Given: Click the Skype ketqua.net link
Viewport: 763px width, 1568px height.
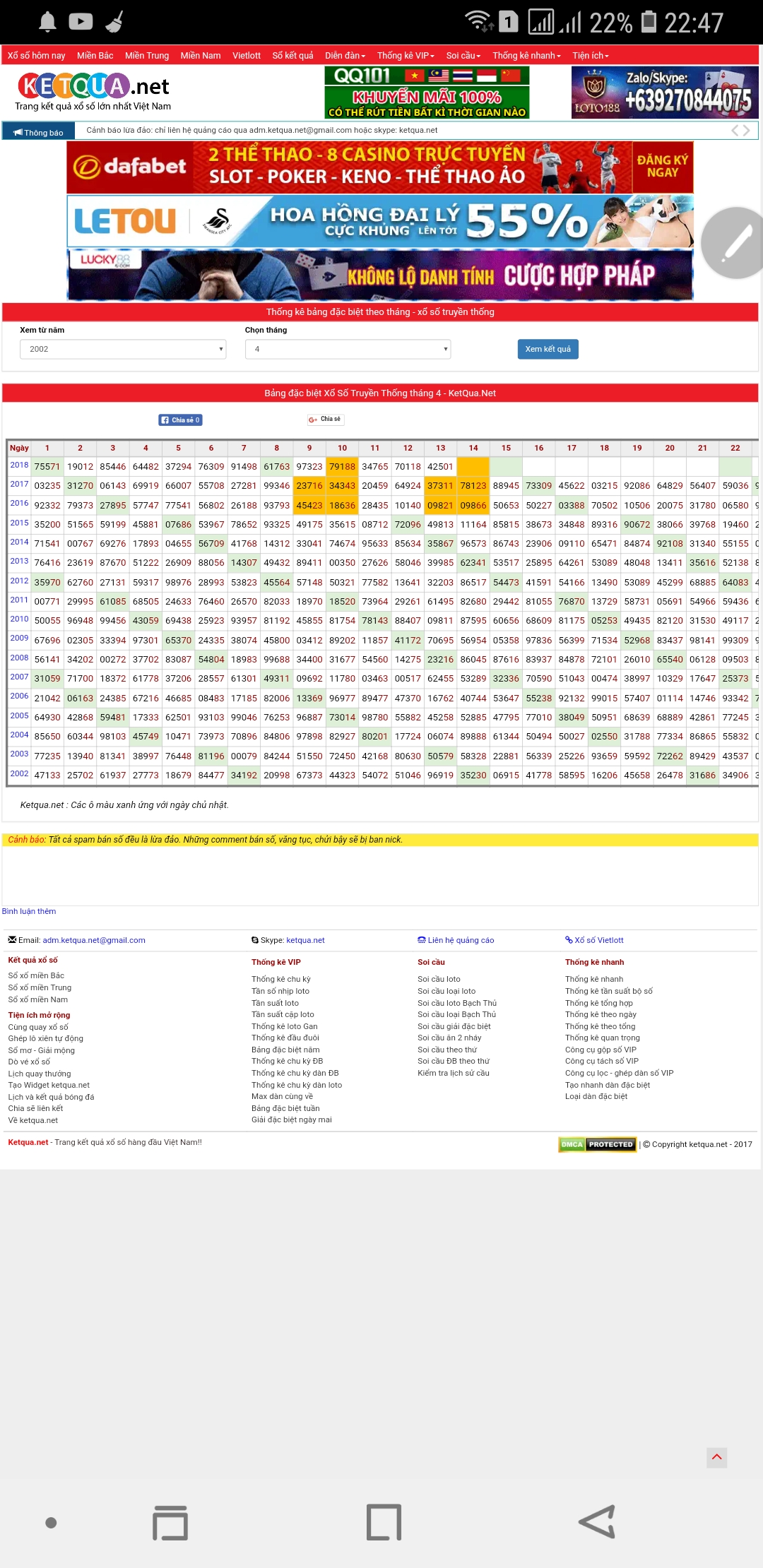Looking at the screenshot, I should [305, 940].
